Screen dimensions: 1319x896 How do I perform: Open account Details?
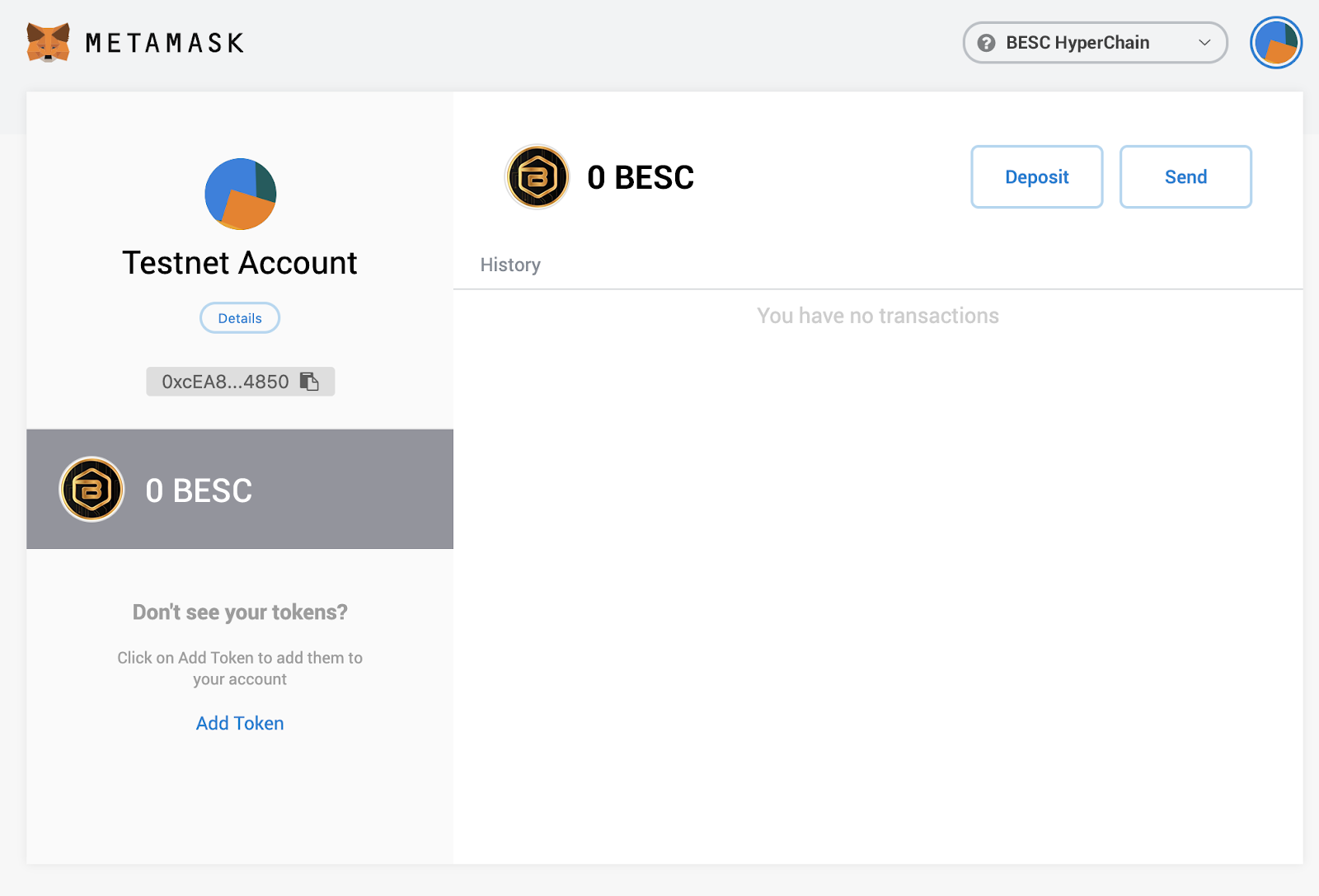[240, 318]
